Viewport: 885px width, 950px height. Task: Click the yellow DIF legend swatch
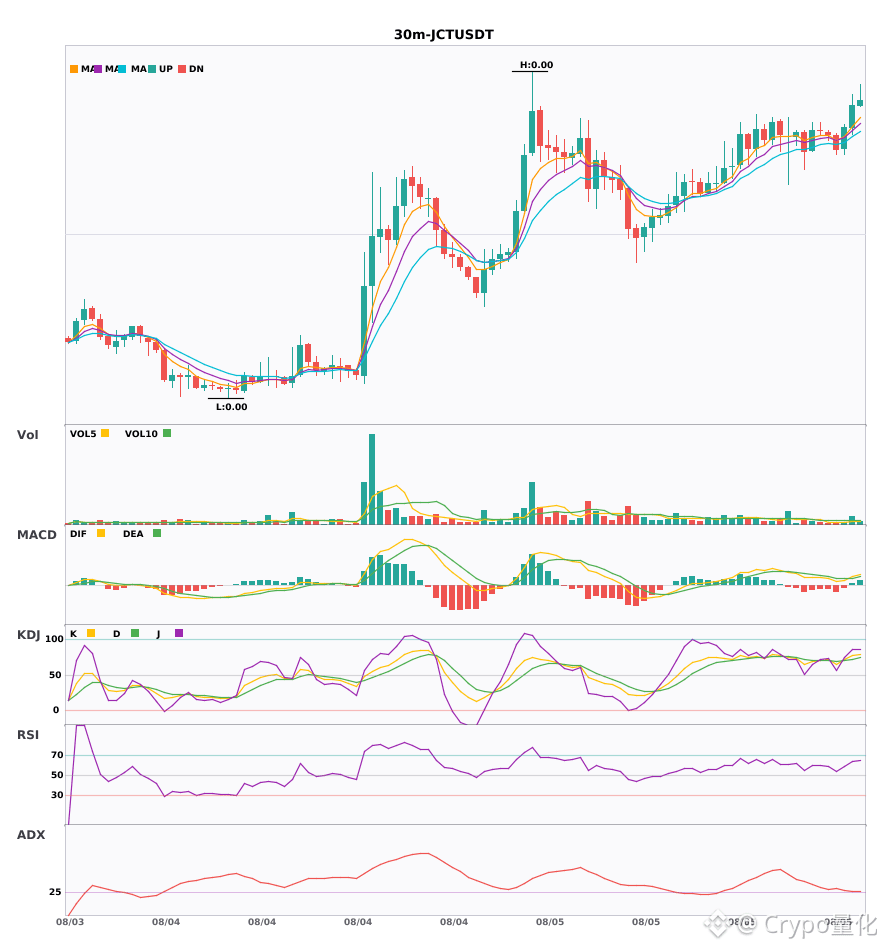coord(101,533)
